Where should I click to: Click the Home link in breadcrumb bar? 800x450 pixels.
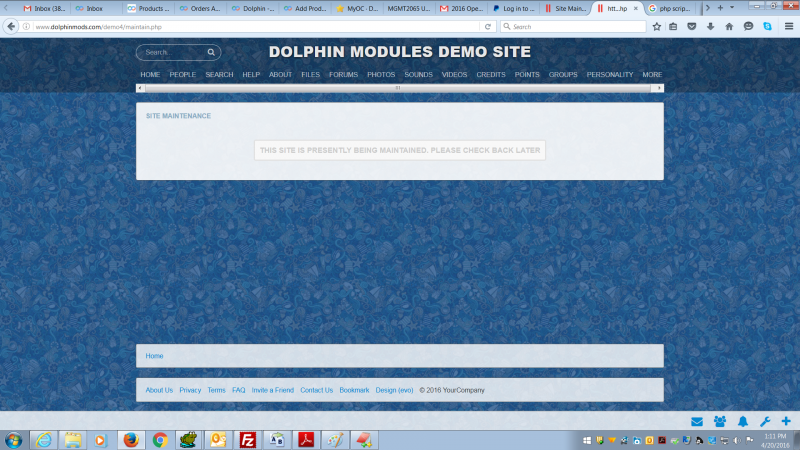pos(154,356)
